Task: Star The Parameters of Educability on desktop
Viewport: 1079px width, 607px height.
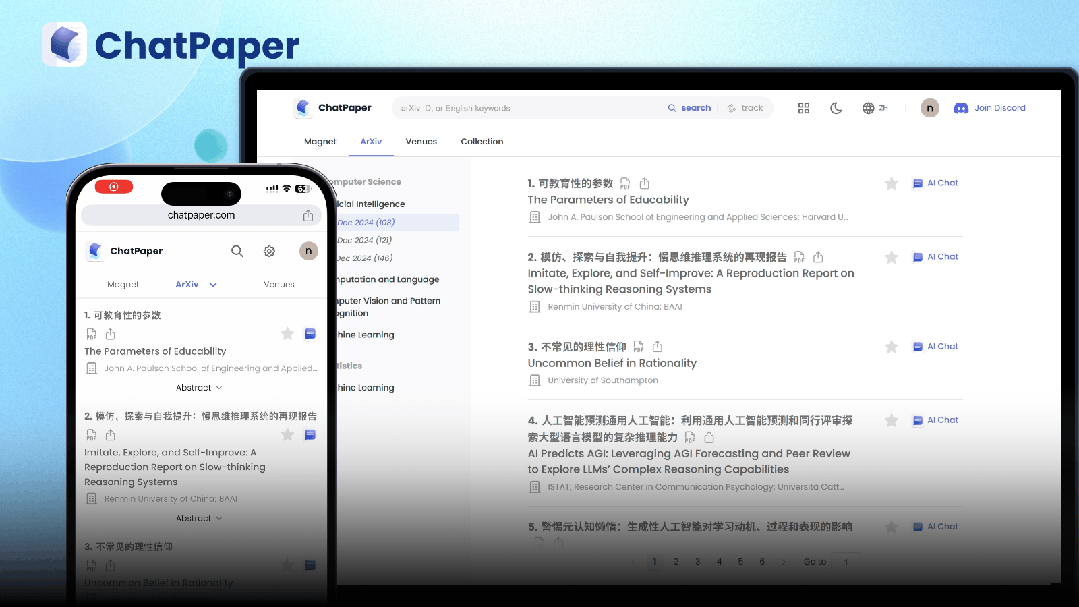Action: pos(891,184)
